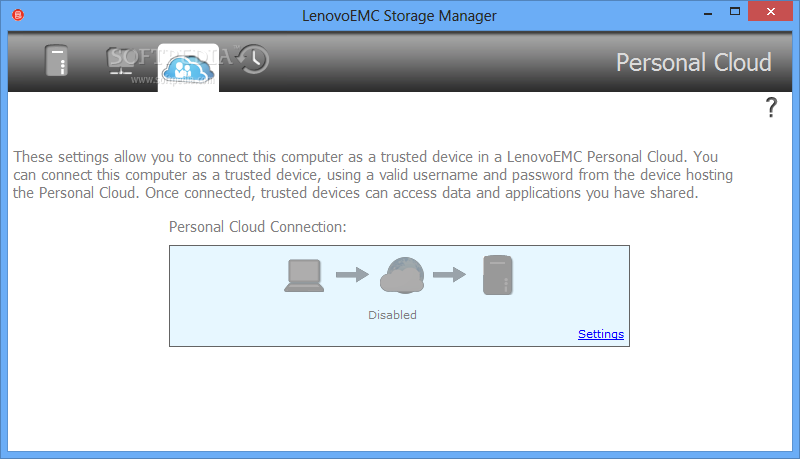Screen dimensions: 800x459
Task: Switch to the network computer tab icon
Action: 121,61
